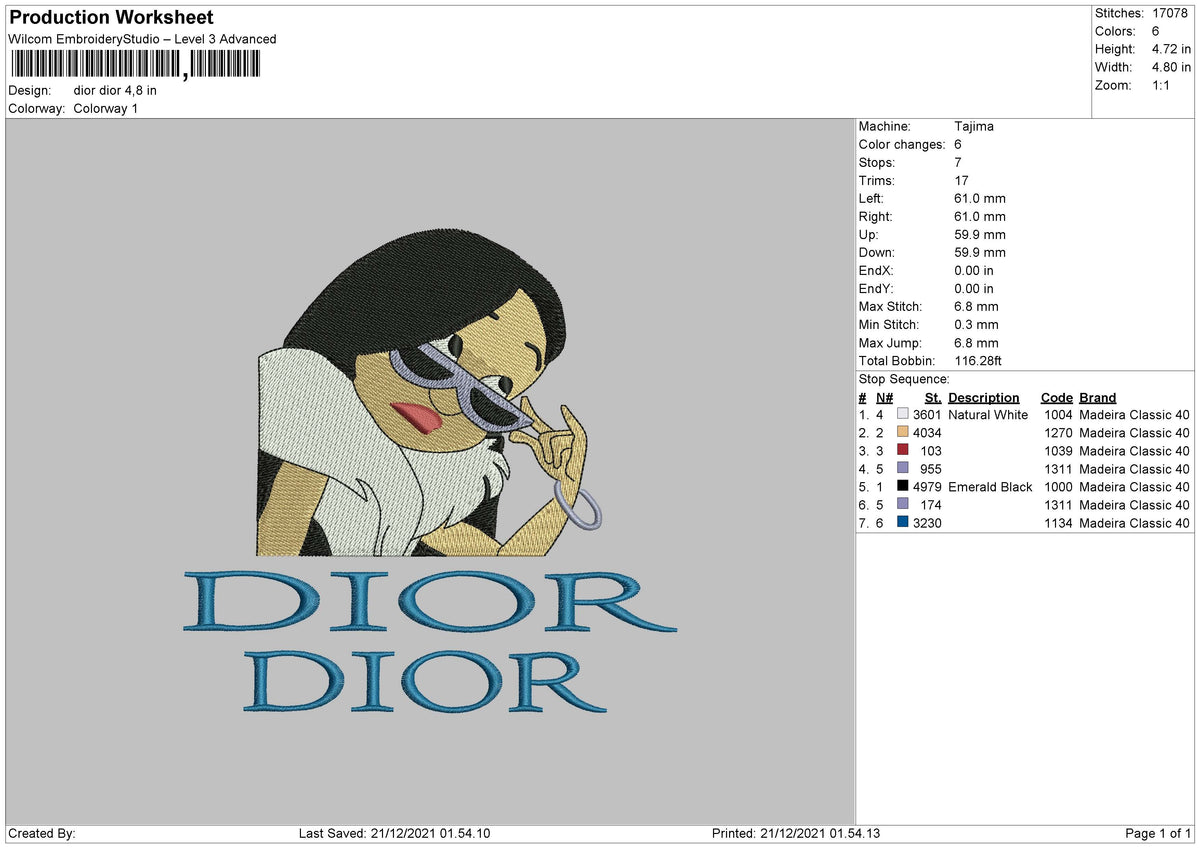Click the 'Page 1 of 1' footer text
The width and height of the screenshot is (1200, 848).
(1158, 834)
